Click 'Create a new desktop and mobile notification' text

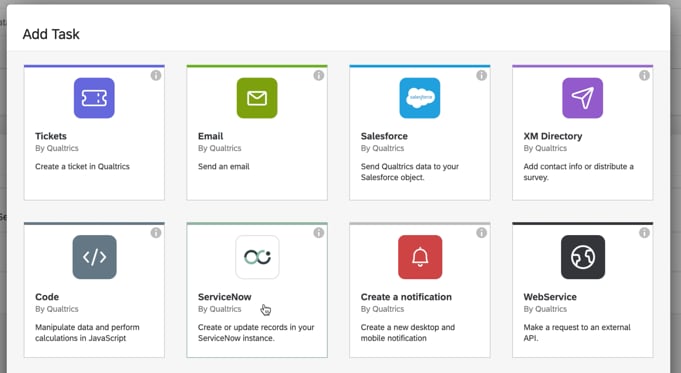(408, 333)
